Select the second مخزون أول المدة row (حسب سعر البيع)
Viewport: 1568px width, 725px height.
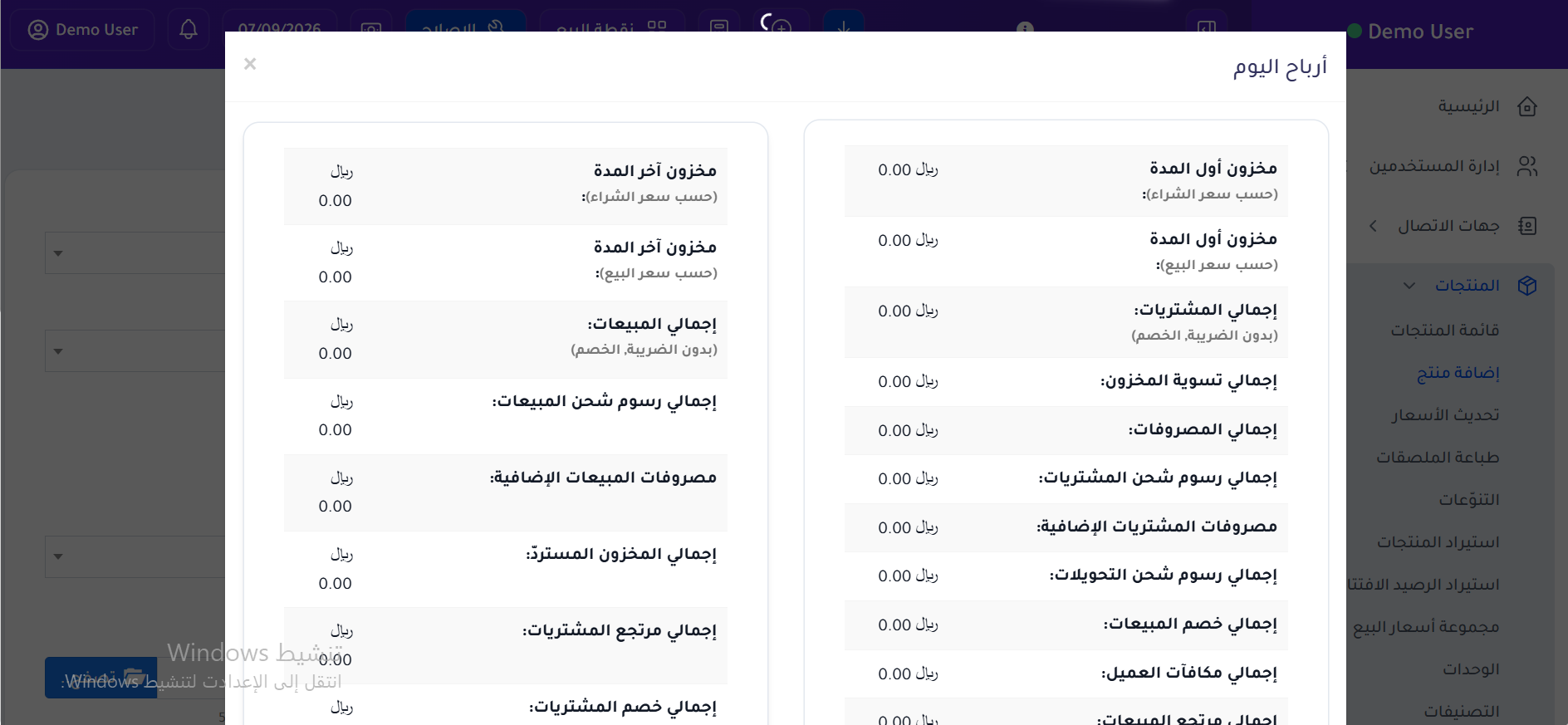1066,252
